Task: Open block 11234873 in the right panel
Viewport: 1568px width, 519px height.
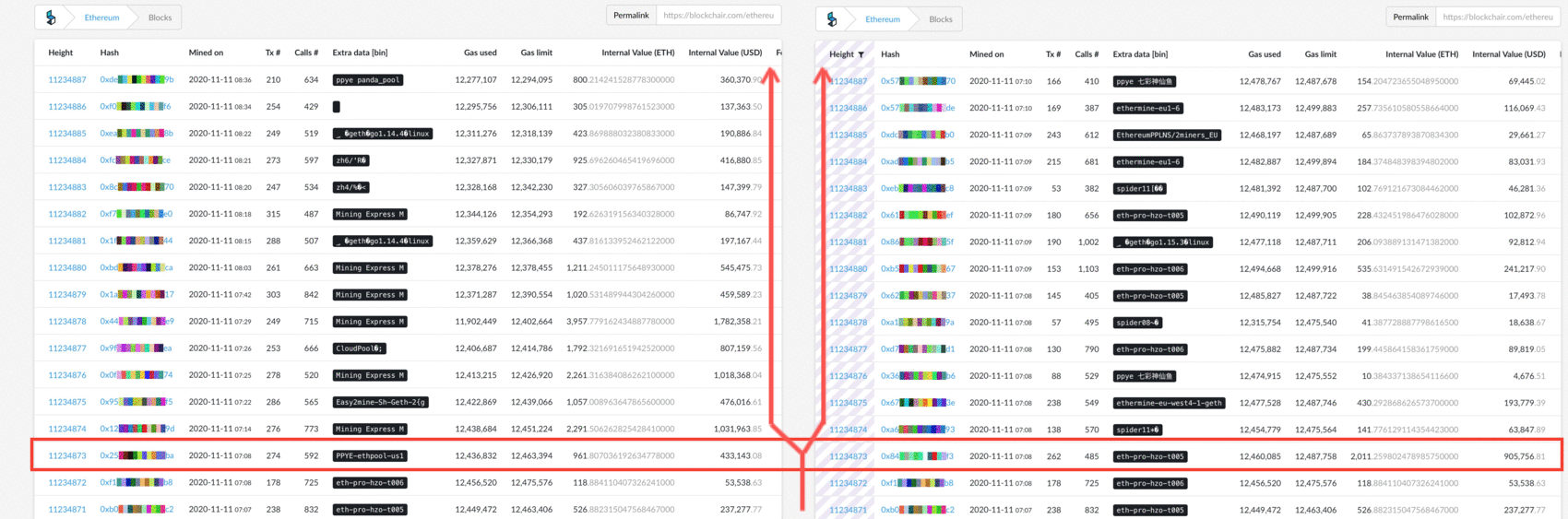Action: pos(848,457)
